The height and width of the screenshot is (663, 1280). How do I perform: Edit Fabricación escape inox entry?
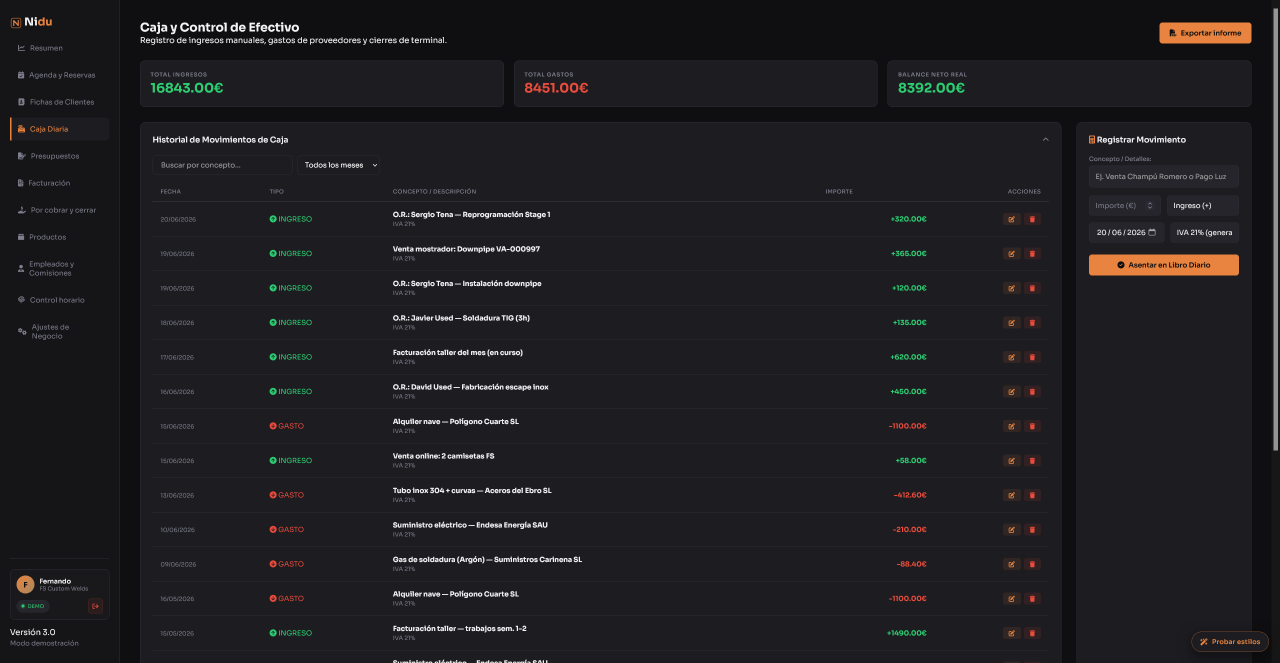[x=1012, y=392]
